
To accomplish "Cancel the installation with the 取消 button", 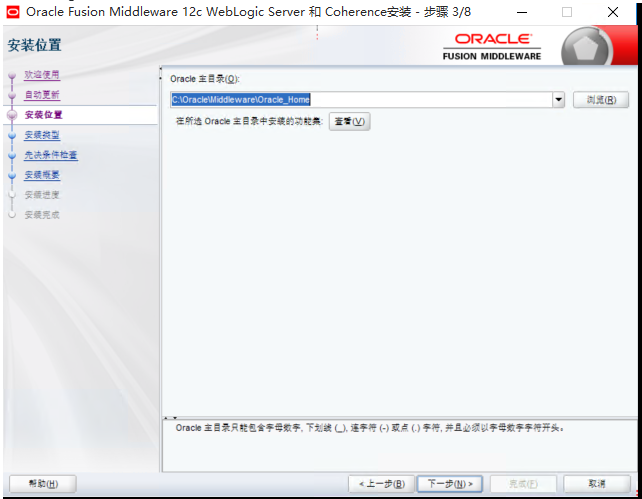I will point(597,484).
